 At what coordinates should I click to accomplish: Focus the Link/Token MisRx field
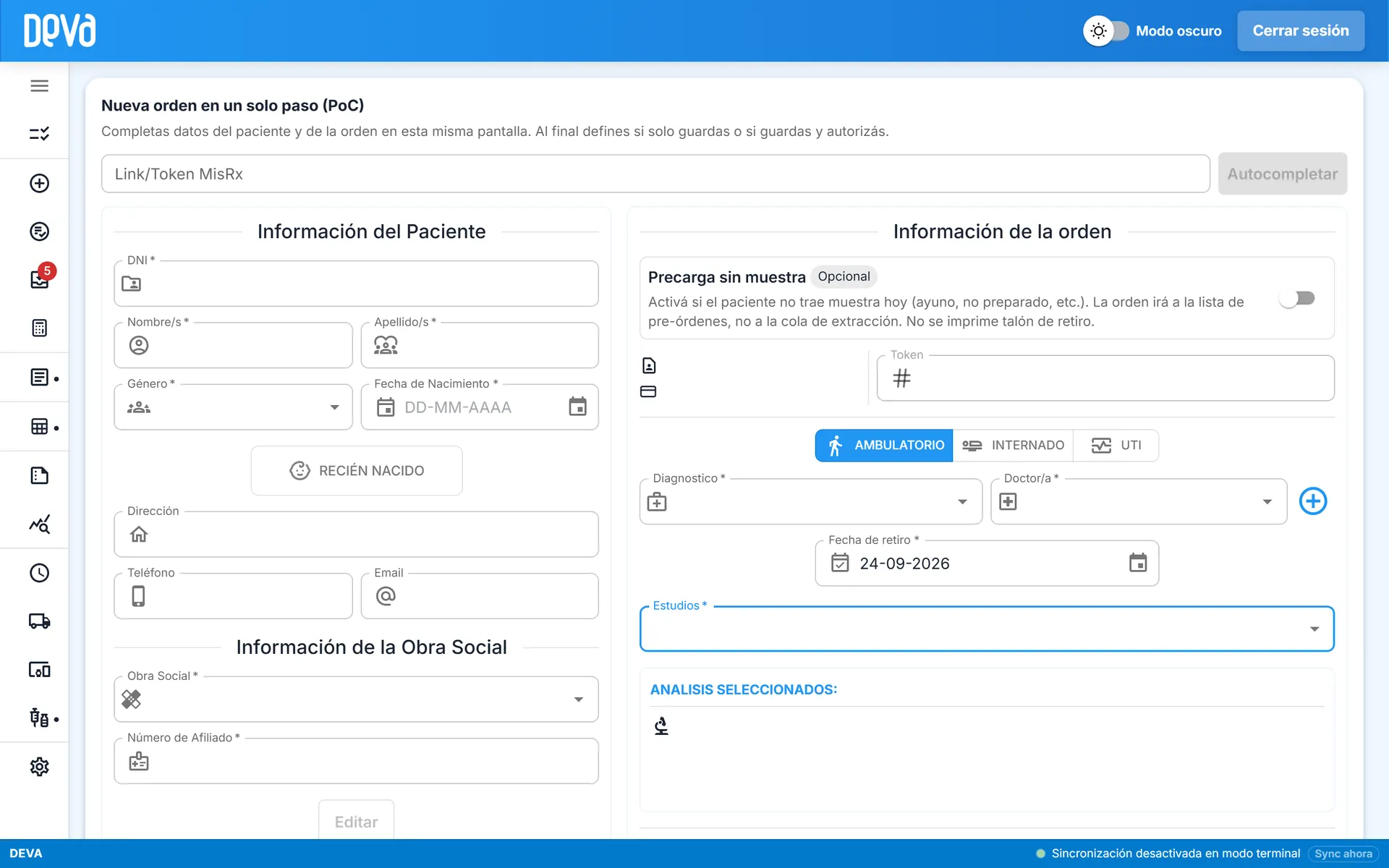click(655, 174)
